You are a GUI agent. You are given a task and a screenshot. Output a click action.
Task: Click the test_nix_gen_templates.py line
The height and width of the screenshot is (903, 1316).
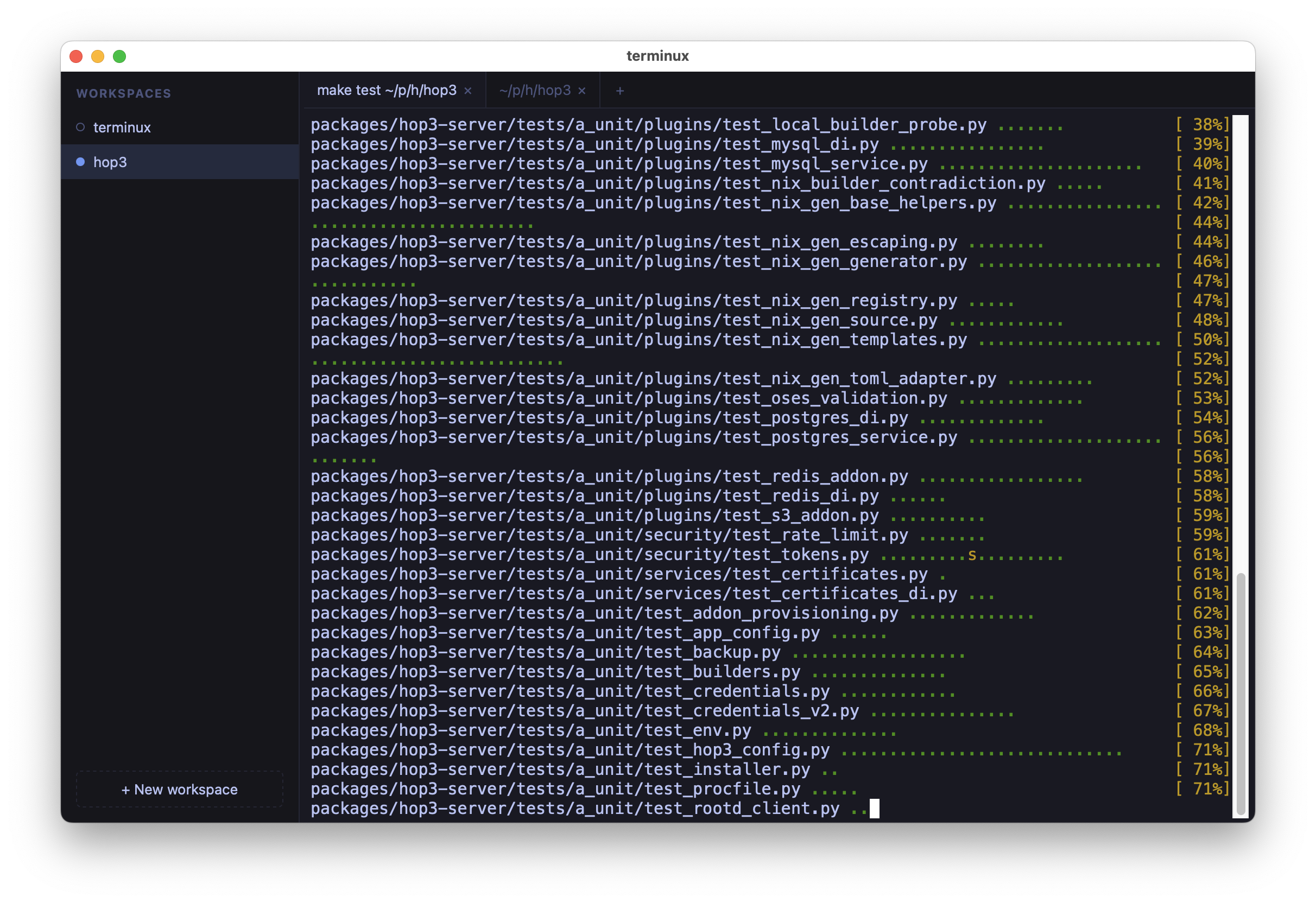pyautogui.click(x=770, y=340)
